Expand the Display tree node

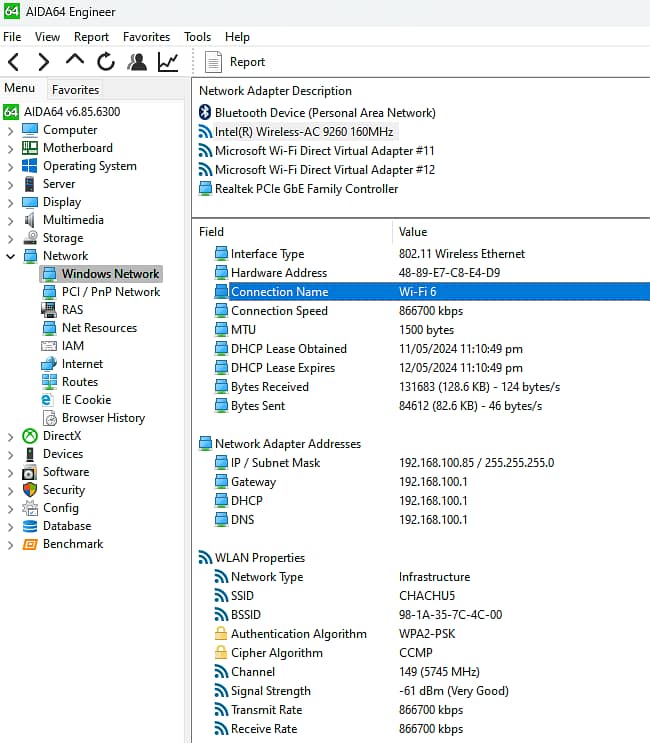[x=10, y=202]
